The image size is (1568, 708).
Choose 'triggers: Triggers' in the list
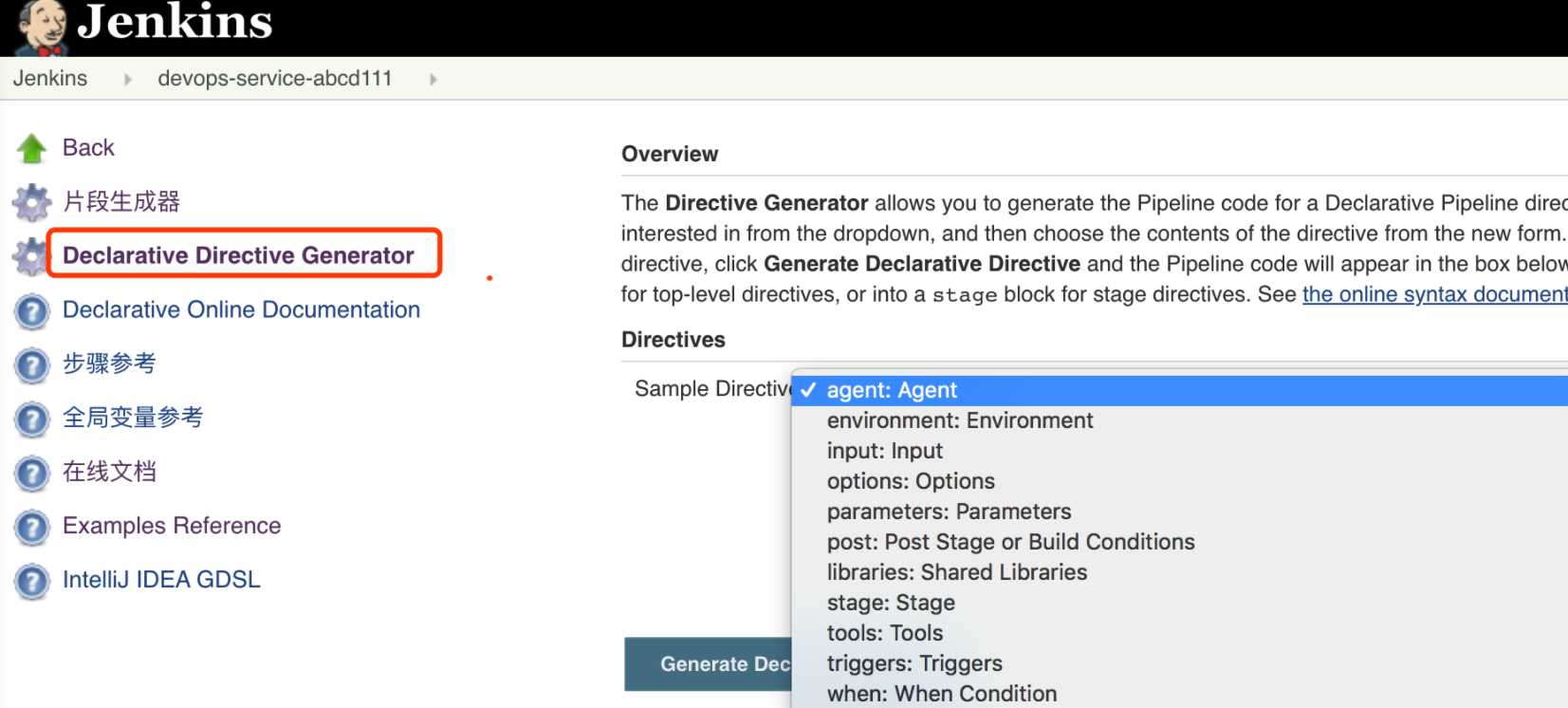click(1180, 663)
